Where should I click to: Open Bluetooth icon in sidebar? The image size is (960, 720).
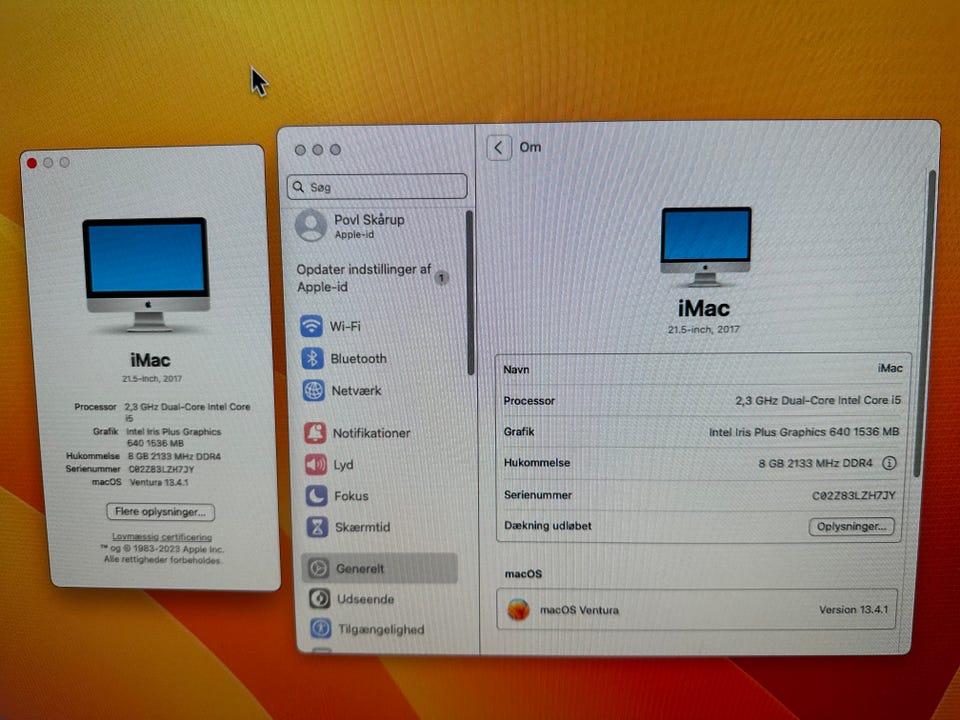point(312,358)
